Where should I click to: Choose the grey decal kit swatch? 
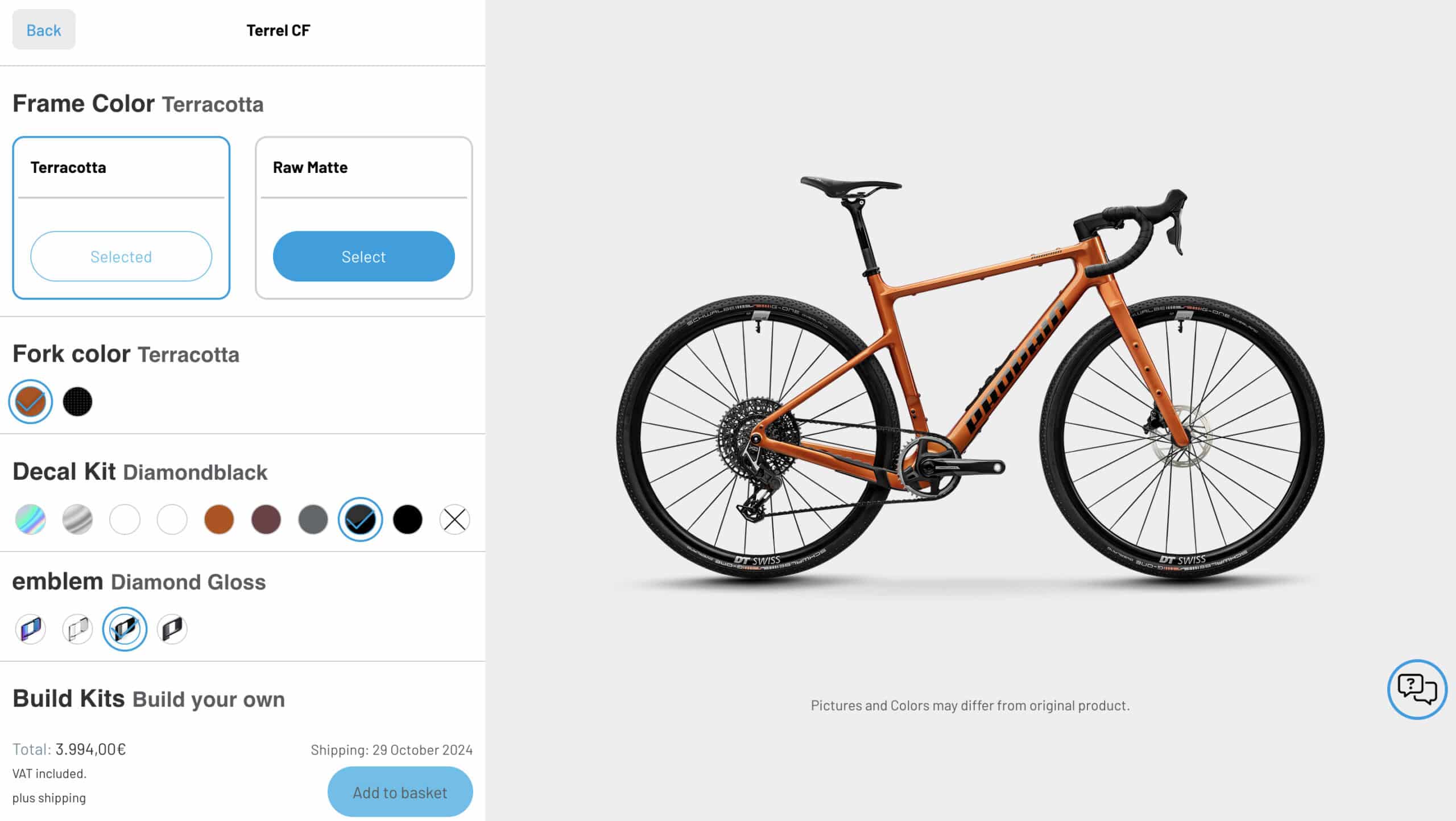(x=313, y=520)
